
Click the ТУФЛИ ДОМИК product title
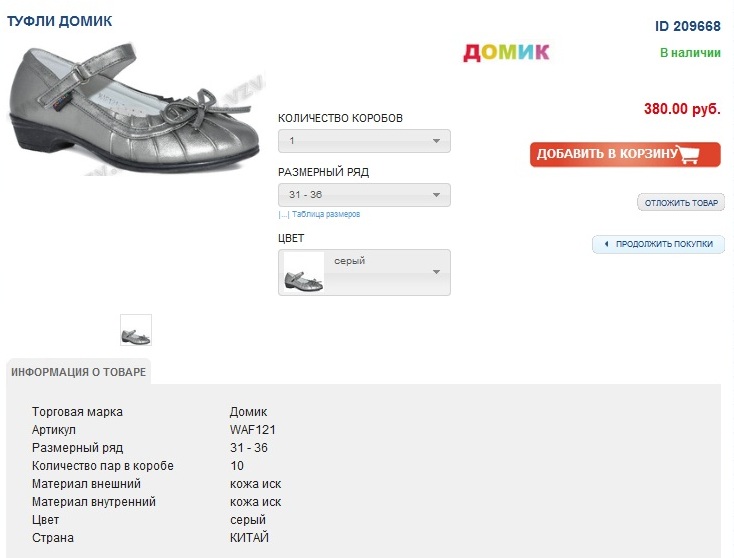60,21
